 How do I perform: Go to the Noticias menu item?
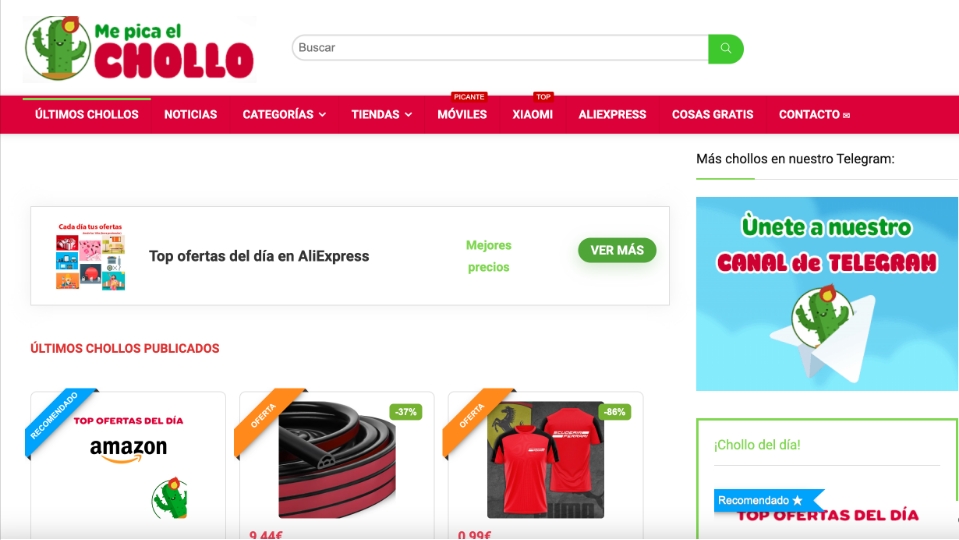coord(190,114)
